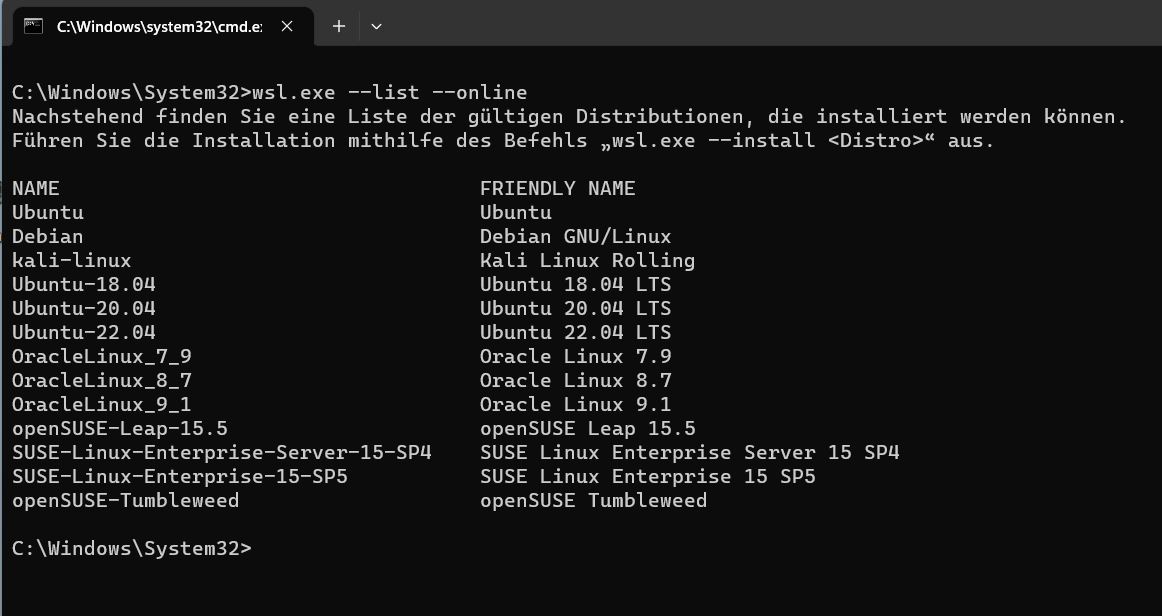Expand the new-tab profile dropdown chevron
This screenshot has height=616, width=1162.
point(376,26)
